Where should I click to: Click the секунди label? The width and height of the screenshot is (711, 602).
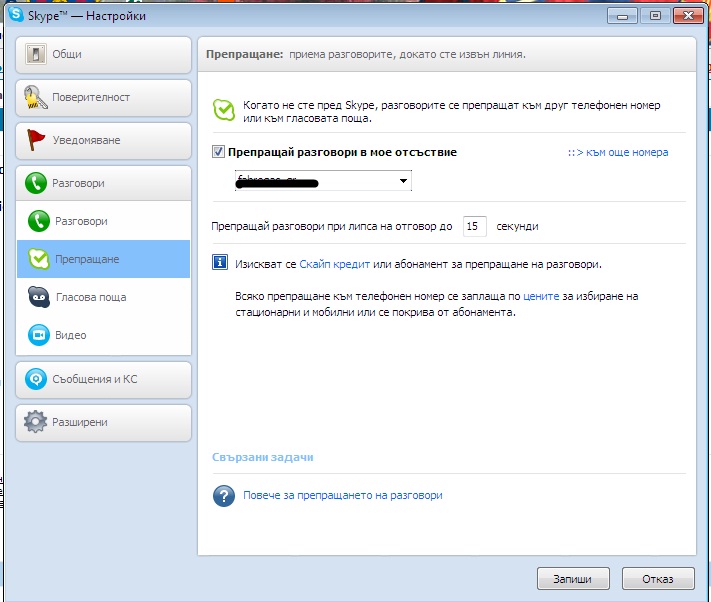517,226
